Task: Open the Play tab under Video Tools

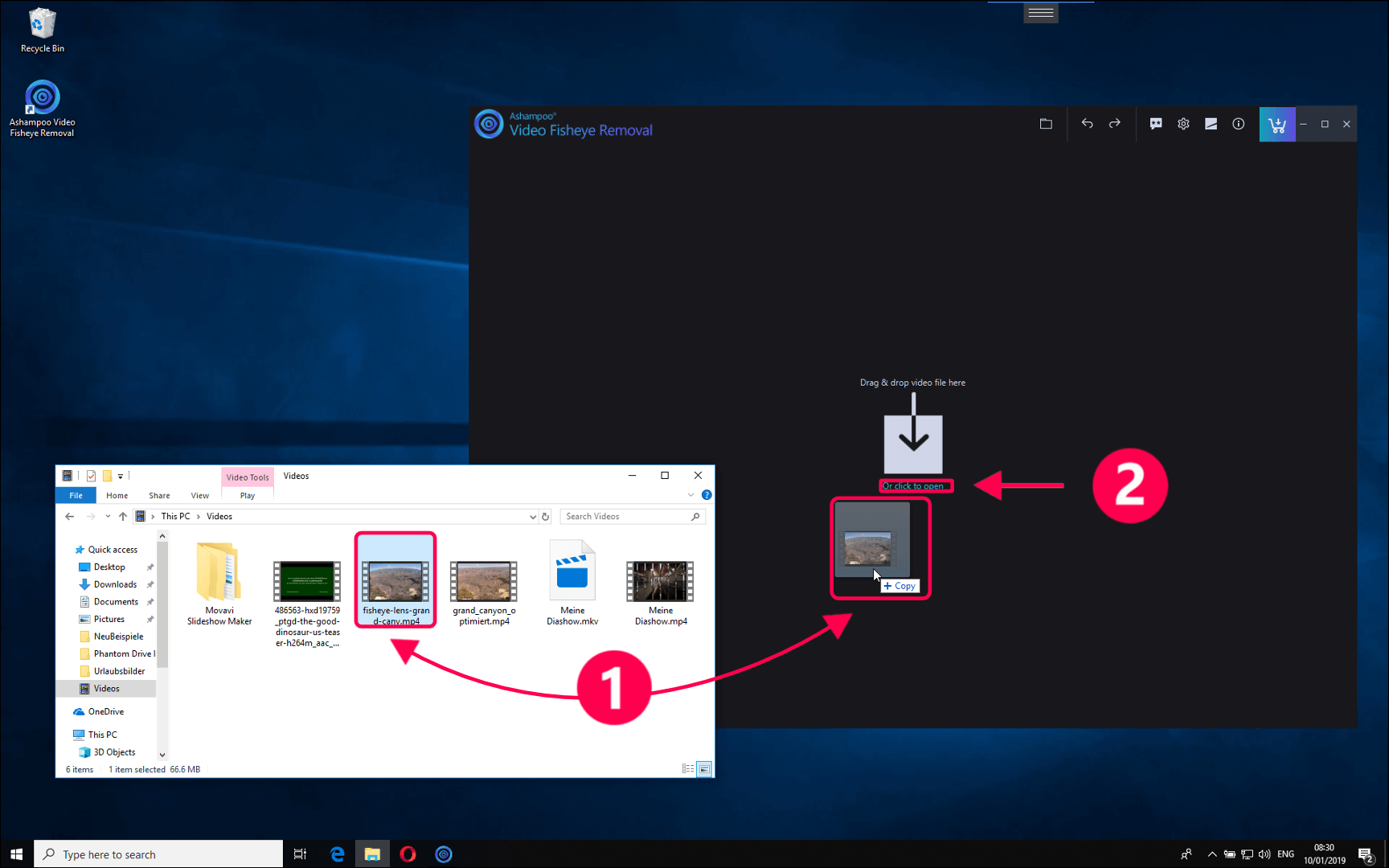Action: point(248,496)
